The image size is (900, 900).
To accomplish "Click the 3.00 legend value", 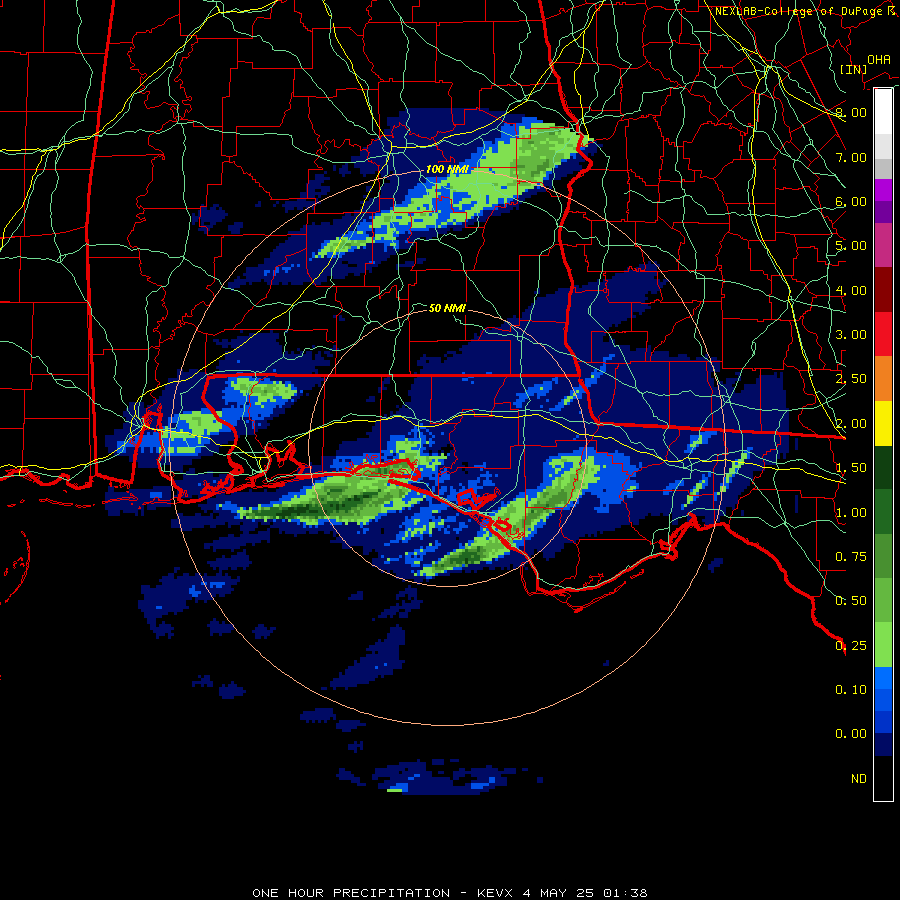I will click(x=851, y=335).
